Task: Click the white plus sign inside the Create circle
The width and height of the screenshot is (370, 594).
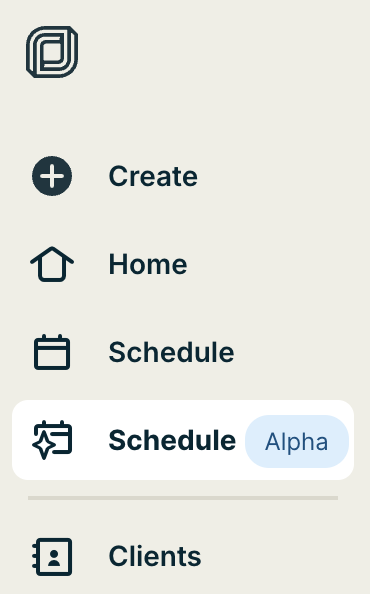Action: [52, 176]
